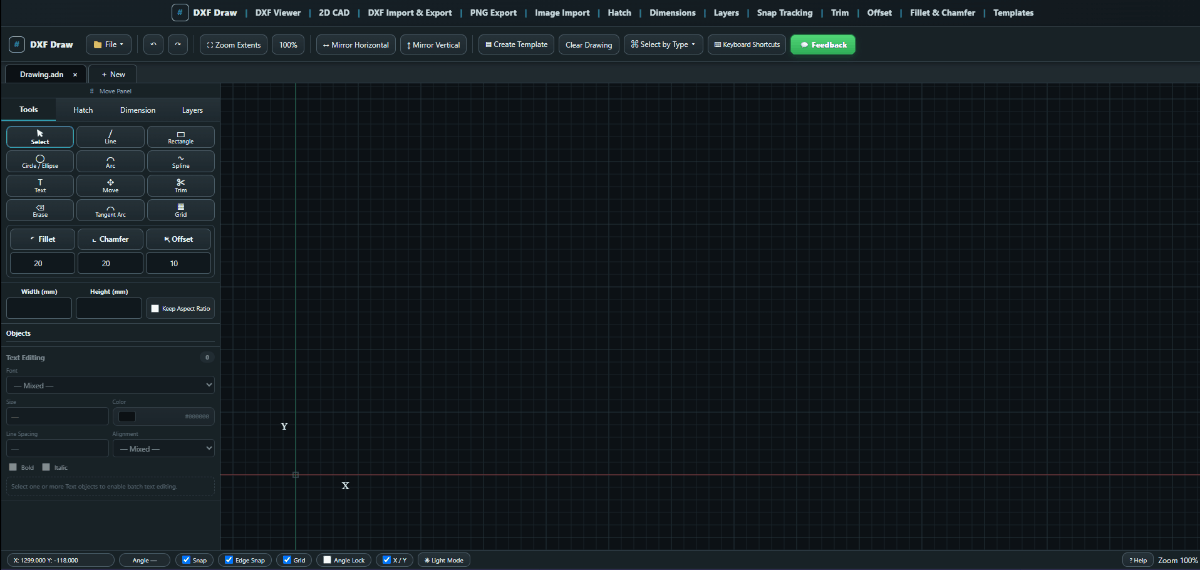Image resolution: width=1200 pixels, height=570 pixels.
Task: Select the Erase tool
Action: tap(40, 210)
